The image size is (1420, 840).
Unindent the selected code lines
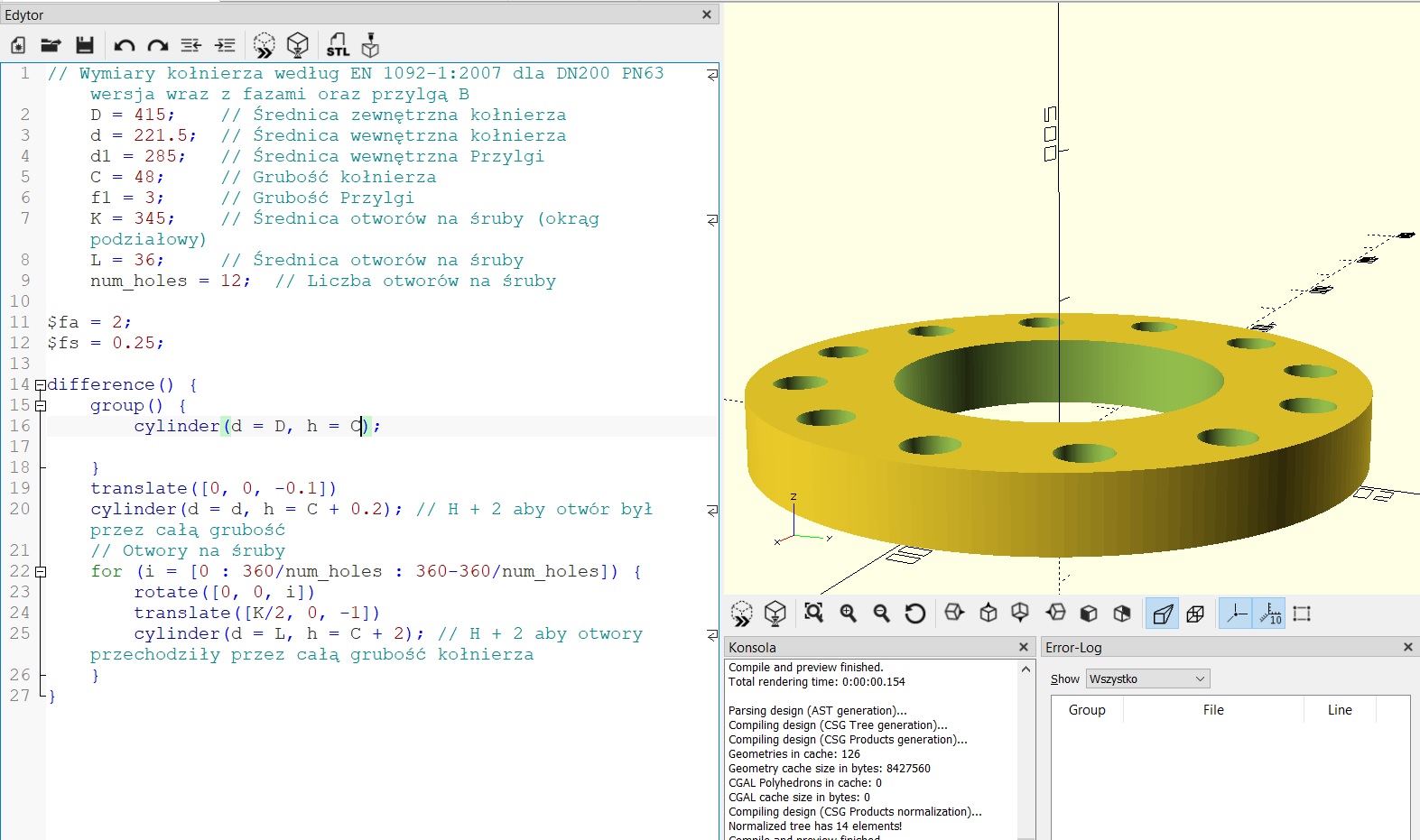[190, 45]
